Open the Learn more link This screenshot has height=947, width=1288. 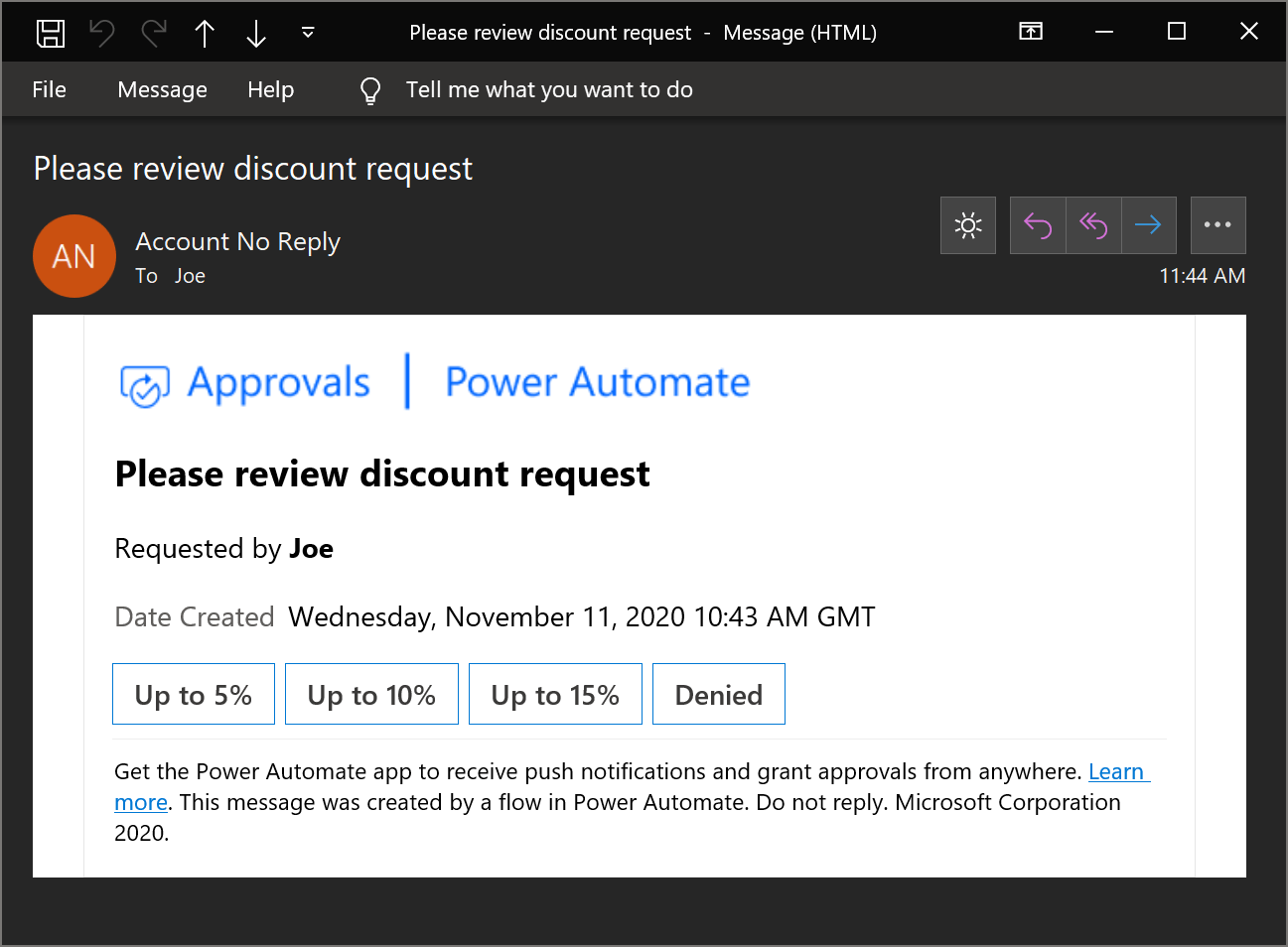pos(1118,771)
